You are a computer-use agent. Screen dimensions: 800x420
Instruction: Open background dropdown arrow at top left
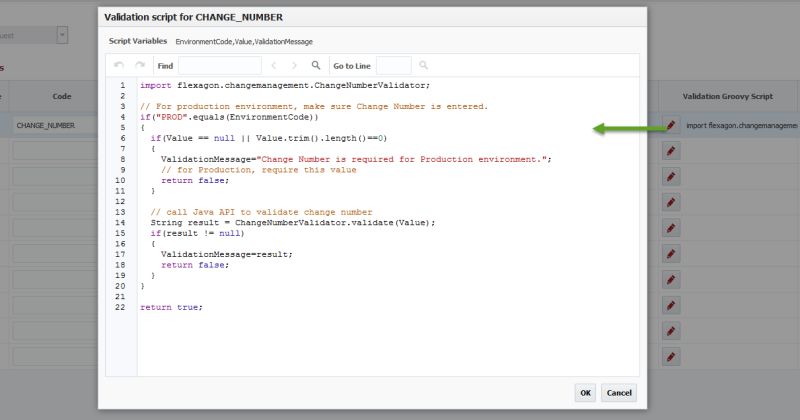tap(62, 35)
